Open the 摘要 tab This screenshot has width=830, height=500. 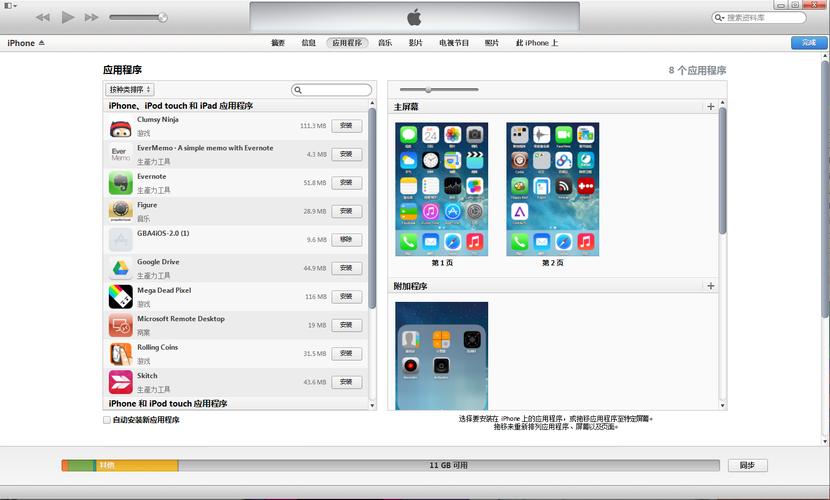[278, 43]
